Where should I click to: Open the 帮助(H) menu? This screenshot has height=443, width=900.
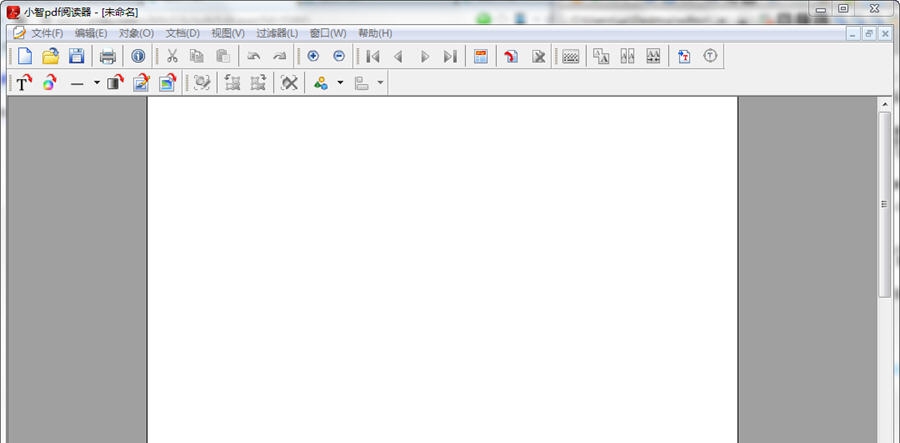point(375,33)
